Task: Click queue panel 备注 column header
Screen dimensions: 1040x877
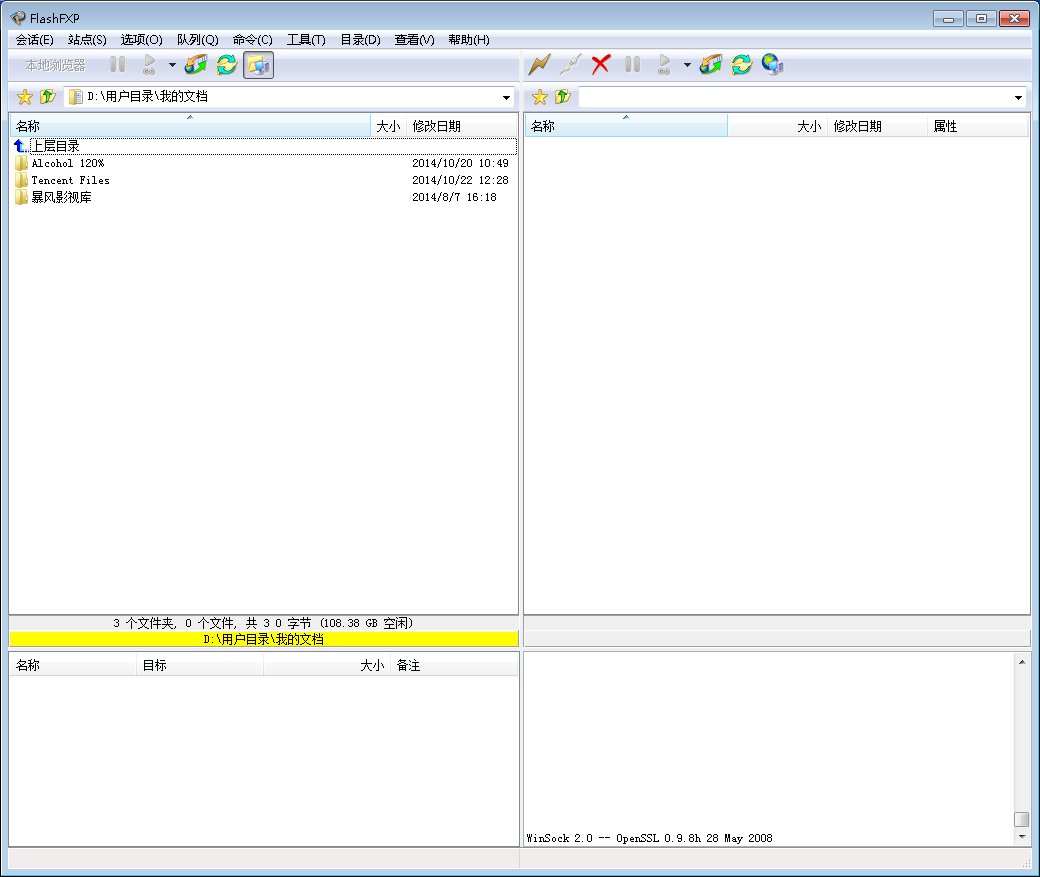Action: 454,665
